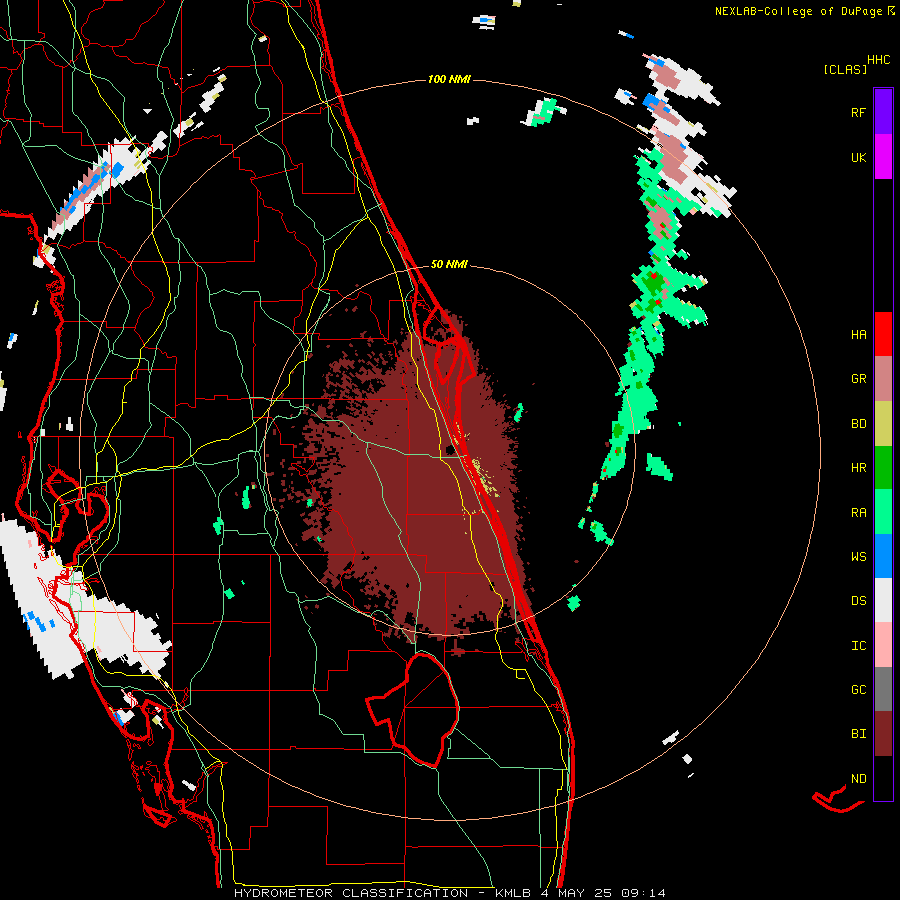
Task: Click the ND black legend swatch
Action: [883, 778]
